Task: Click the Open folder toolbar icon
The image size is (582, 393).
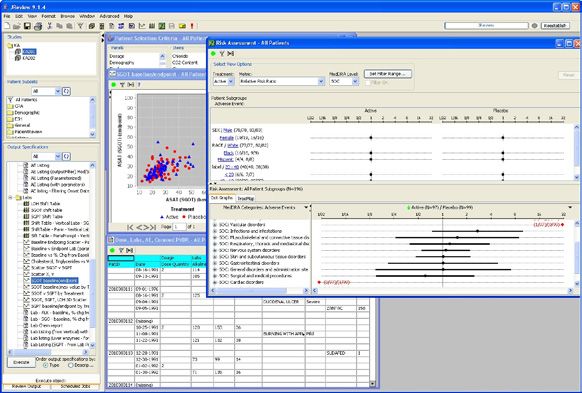Action: (x=17, y=26)
